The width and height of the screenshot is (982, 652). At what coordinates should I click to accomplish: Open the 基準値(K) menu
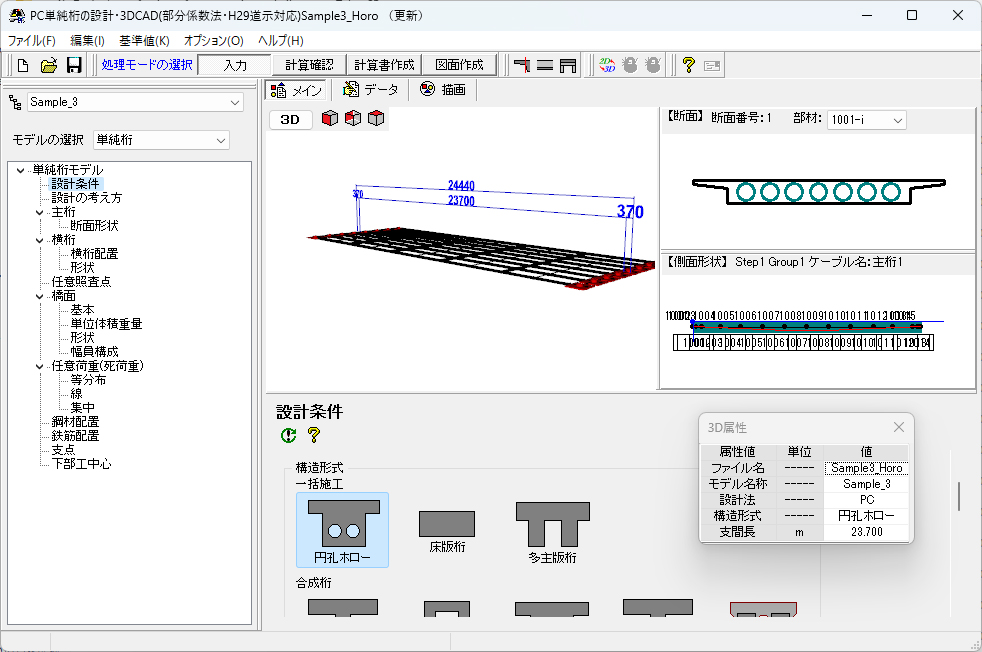tap(144, 41)
